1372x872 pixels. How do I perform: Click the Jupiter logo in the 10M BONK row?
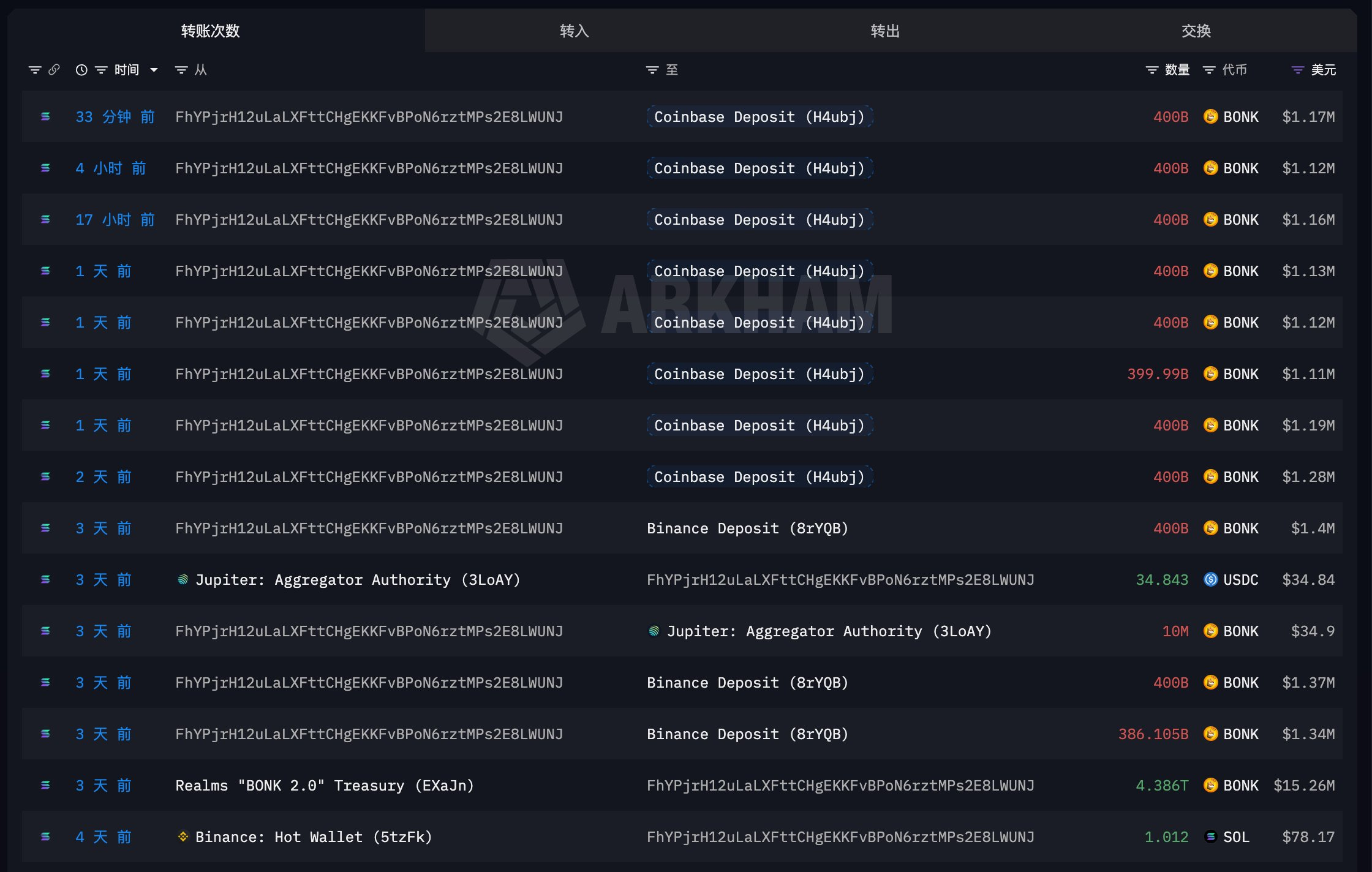coord(654,631)
